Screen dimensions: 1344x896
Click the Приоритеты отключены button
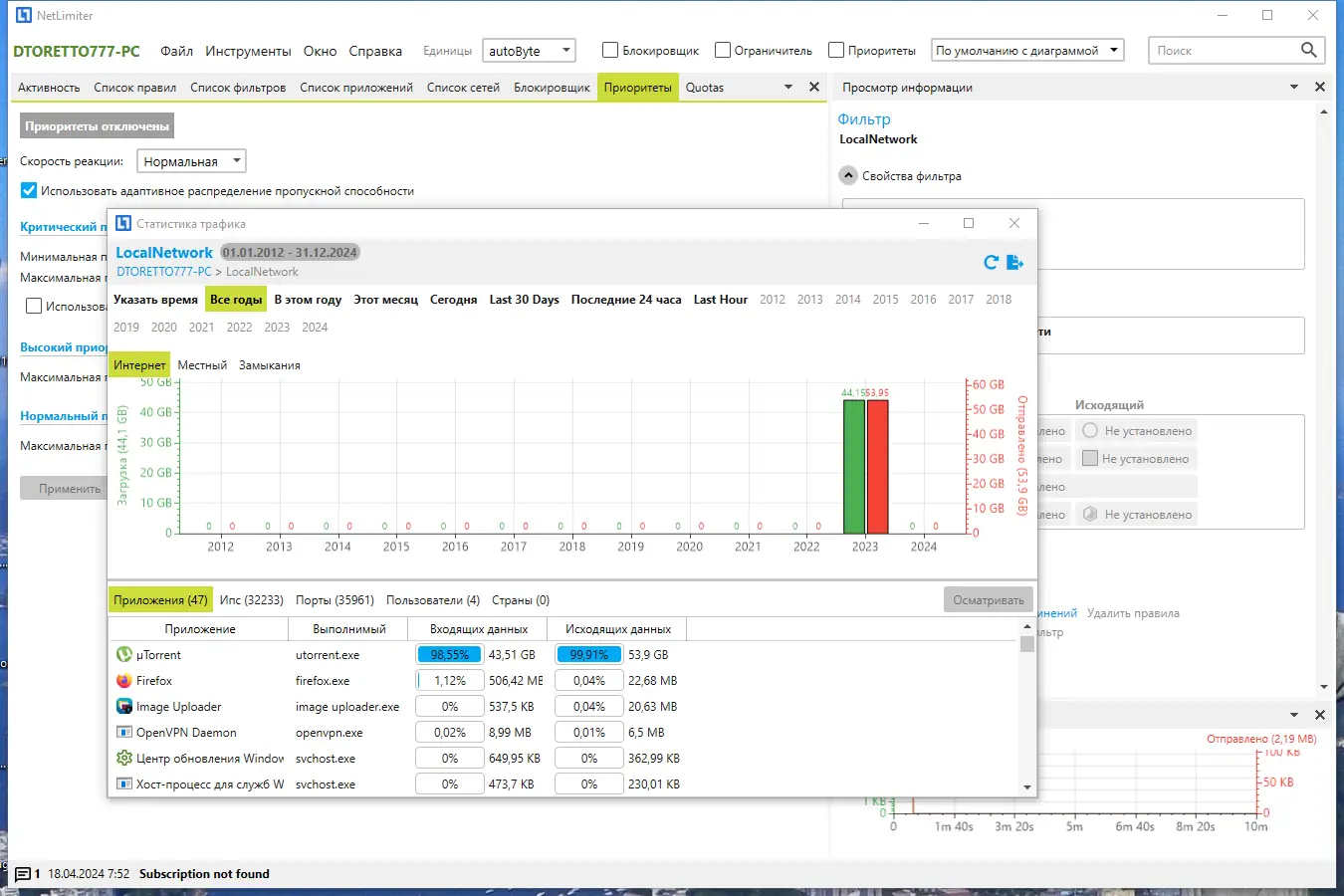tap(98, 126)
